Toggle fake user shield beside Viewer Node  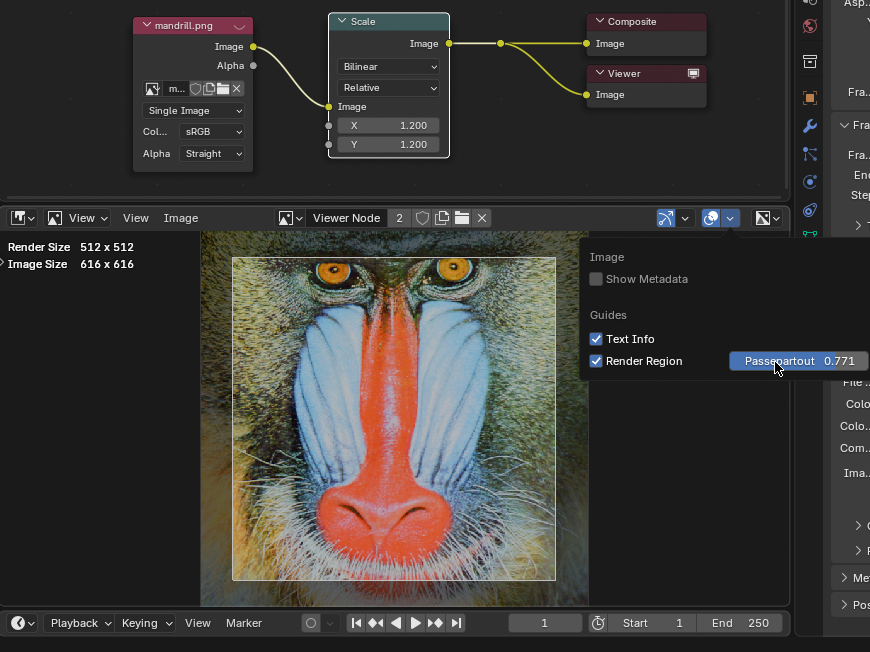pyautogui.click(x=422, y=218)
